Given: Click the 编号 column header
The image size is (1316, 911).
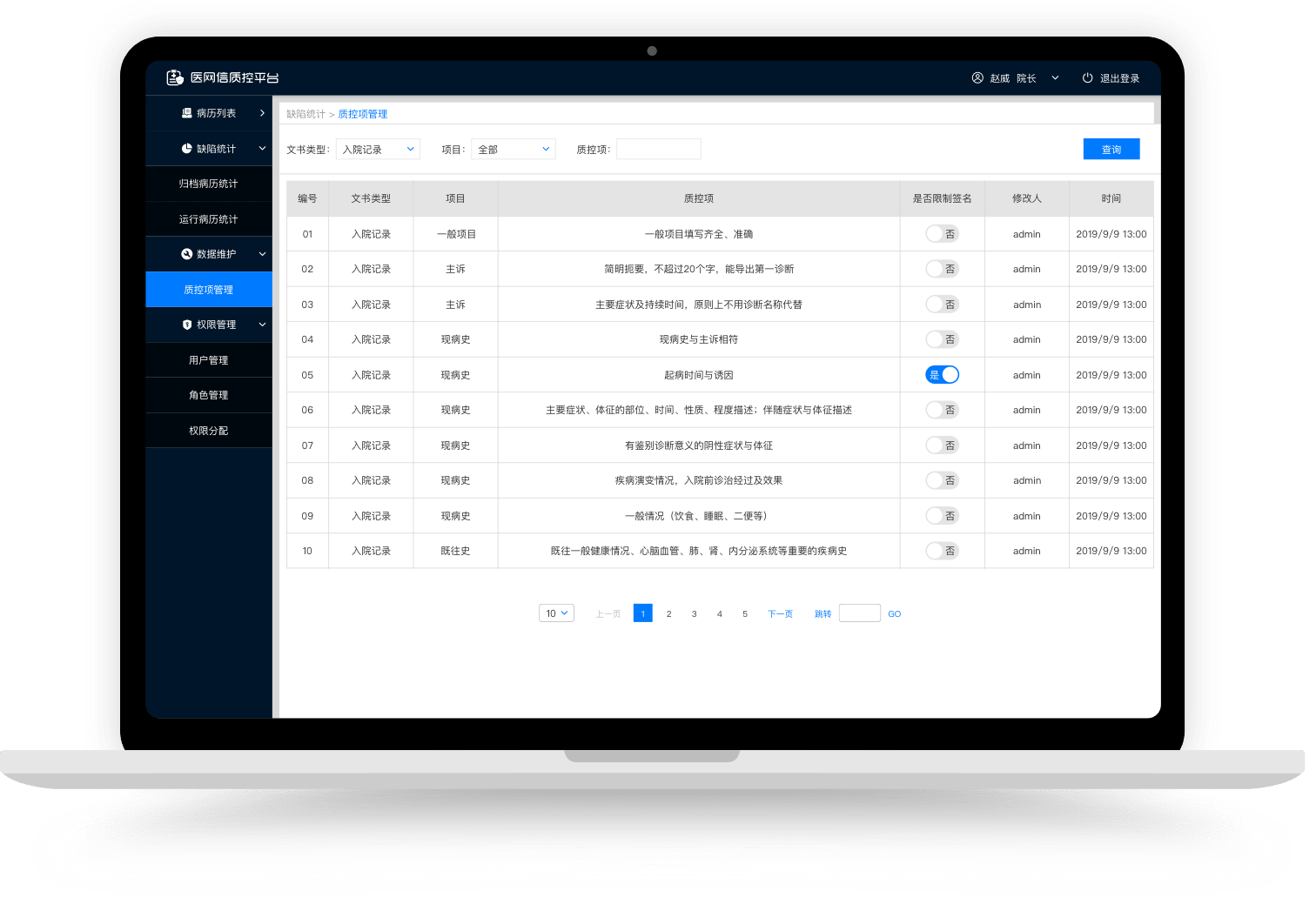Looking at the screenshot, I should pos(307,198).
